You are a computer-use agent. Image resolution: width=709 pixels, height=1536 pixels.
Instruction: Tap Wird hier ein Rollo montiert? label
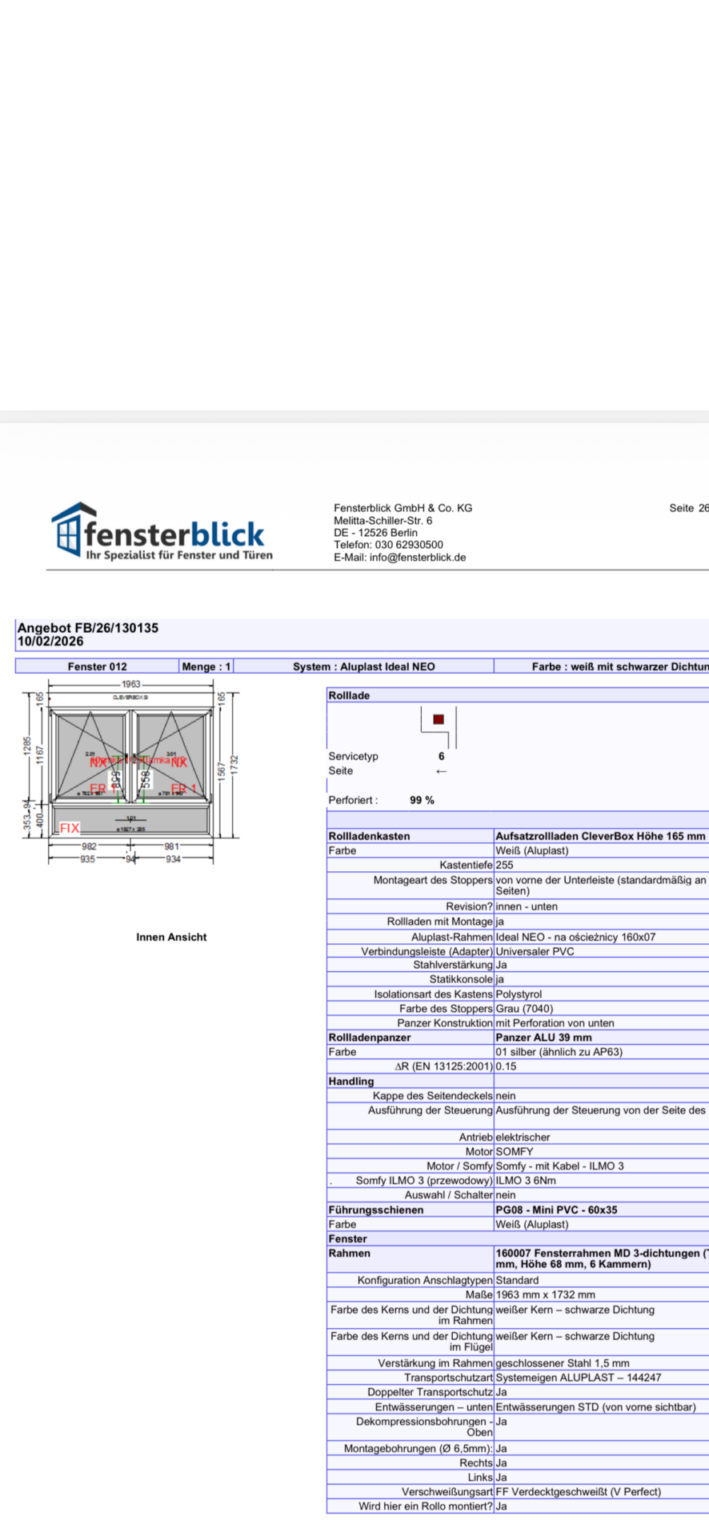click(426, 1506)
